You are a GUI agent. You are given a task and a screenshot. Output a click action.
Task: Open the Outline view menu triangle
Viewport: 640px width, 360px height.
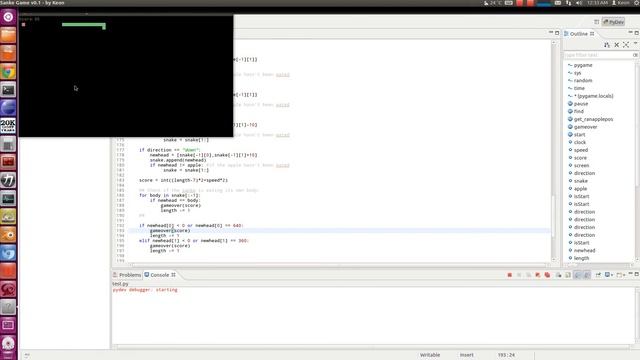[x=636, y=44]
